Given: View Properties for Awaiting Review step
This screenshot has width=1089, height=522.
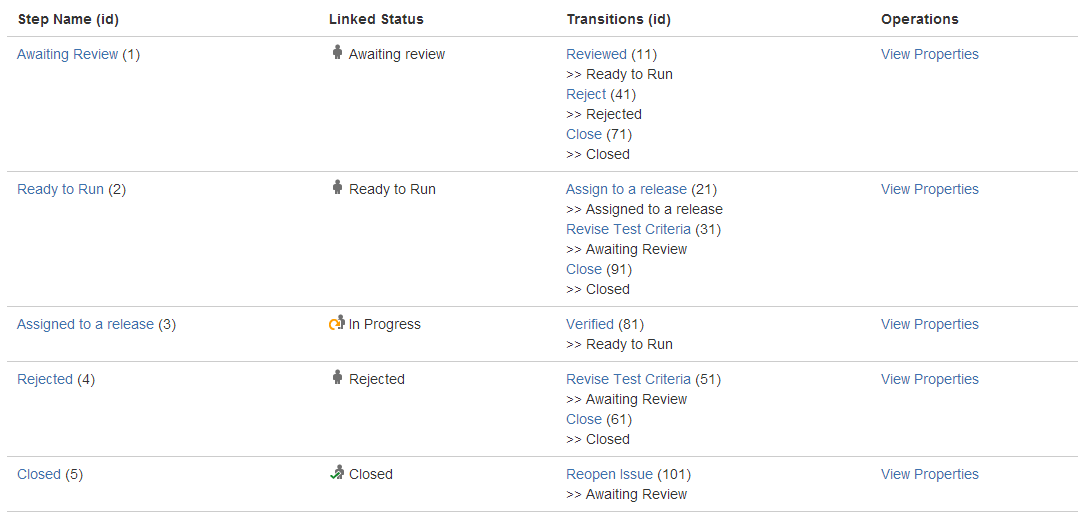Looking at the screenshot, I should (x=930, y=54).
